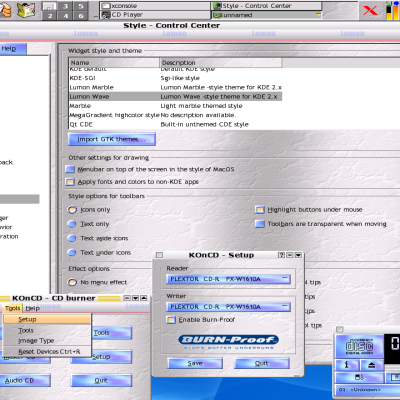Image resolution: width=400 pixels, height=400 pixels.
Task: Switch to virtual desktop 3
Action: point(66,6)
